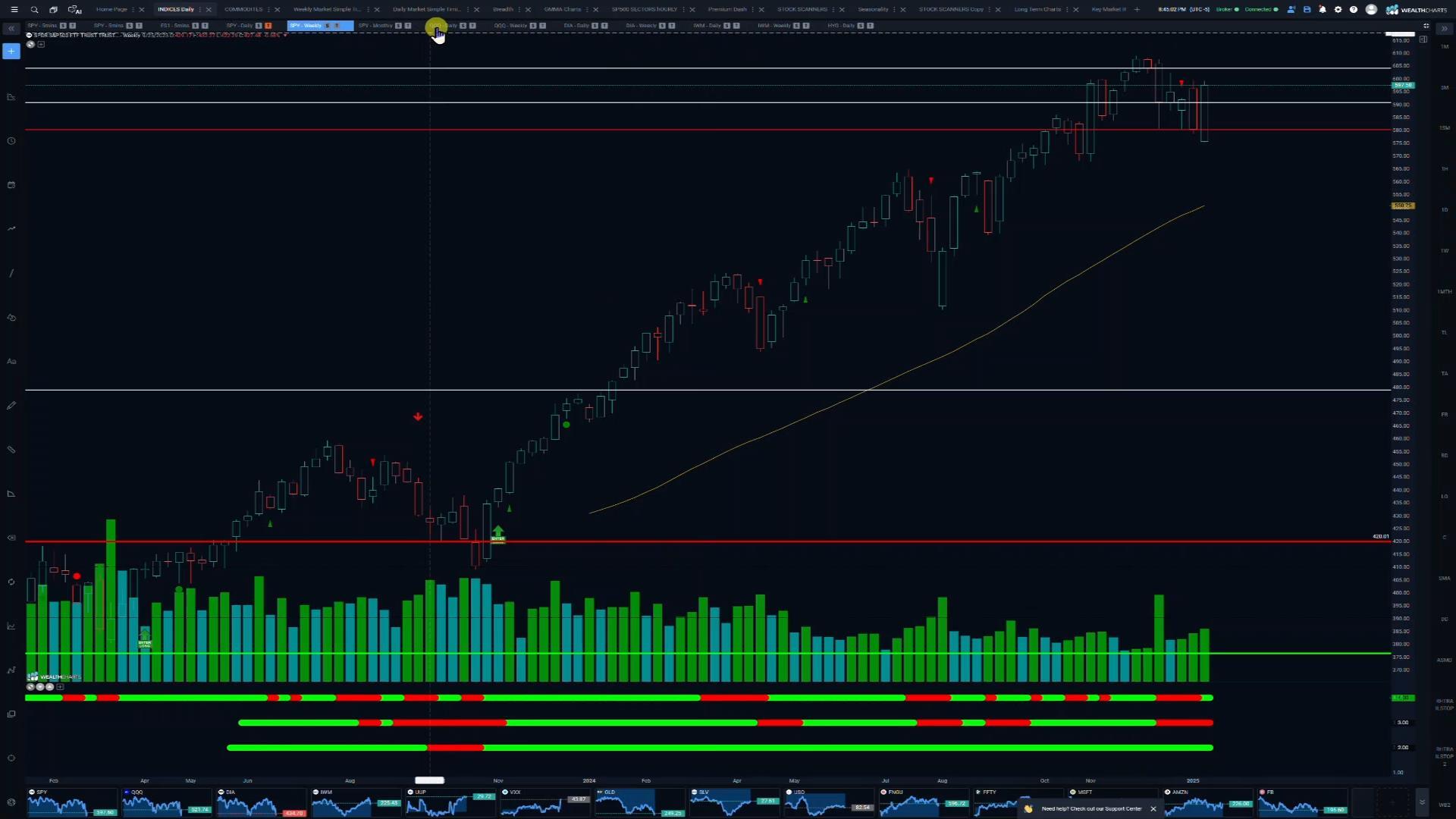Toggle the side panel icon near price axis
The height and width of the screenshot is (819, 1456).
pyautogui.click(x=1423, y=39)
